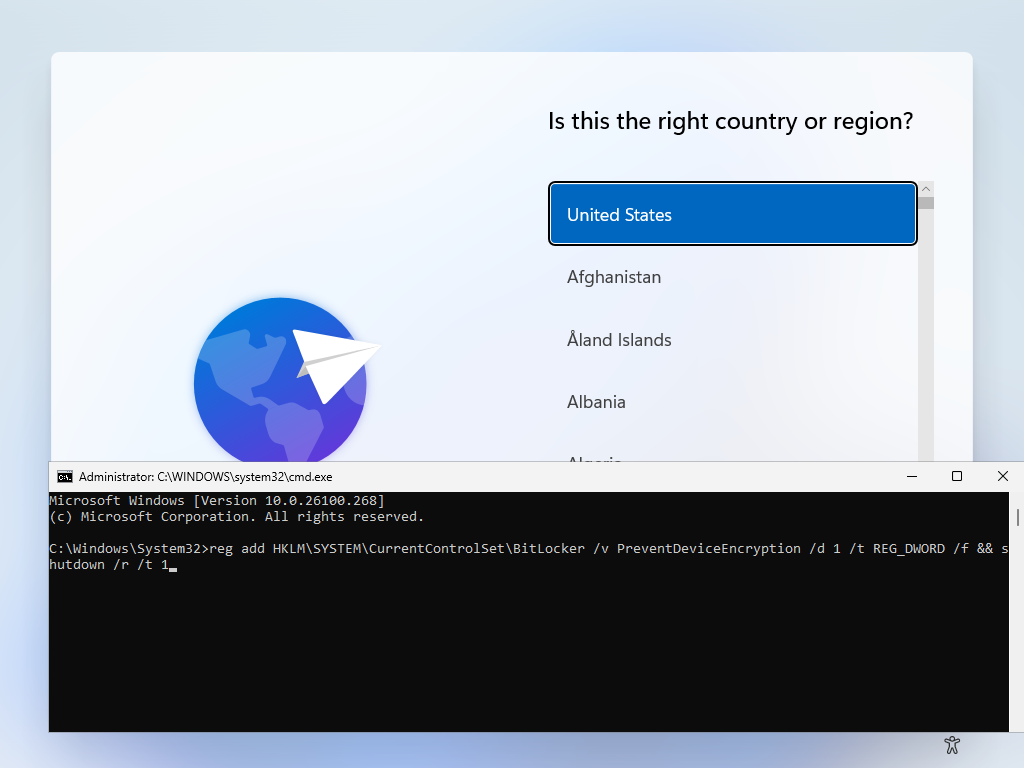This screenshot has height=768, width=1024.
Task: Close the Command Prompt window
Action: click(x=1002, y=477)
